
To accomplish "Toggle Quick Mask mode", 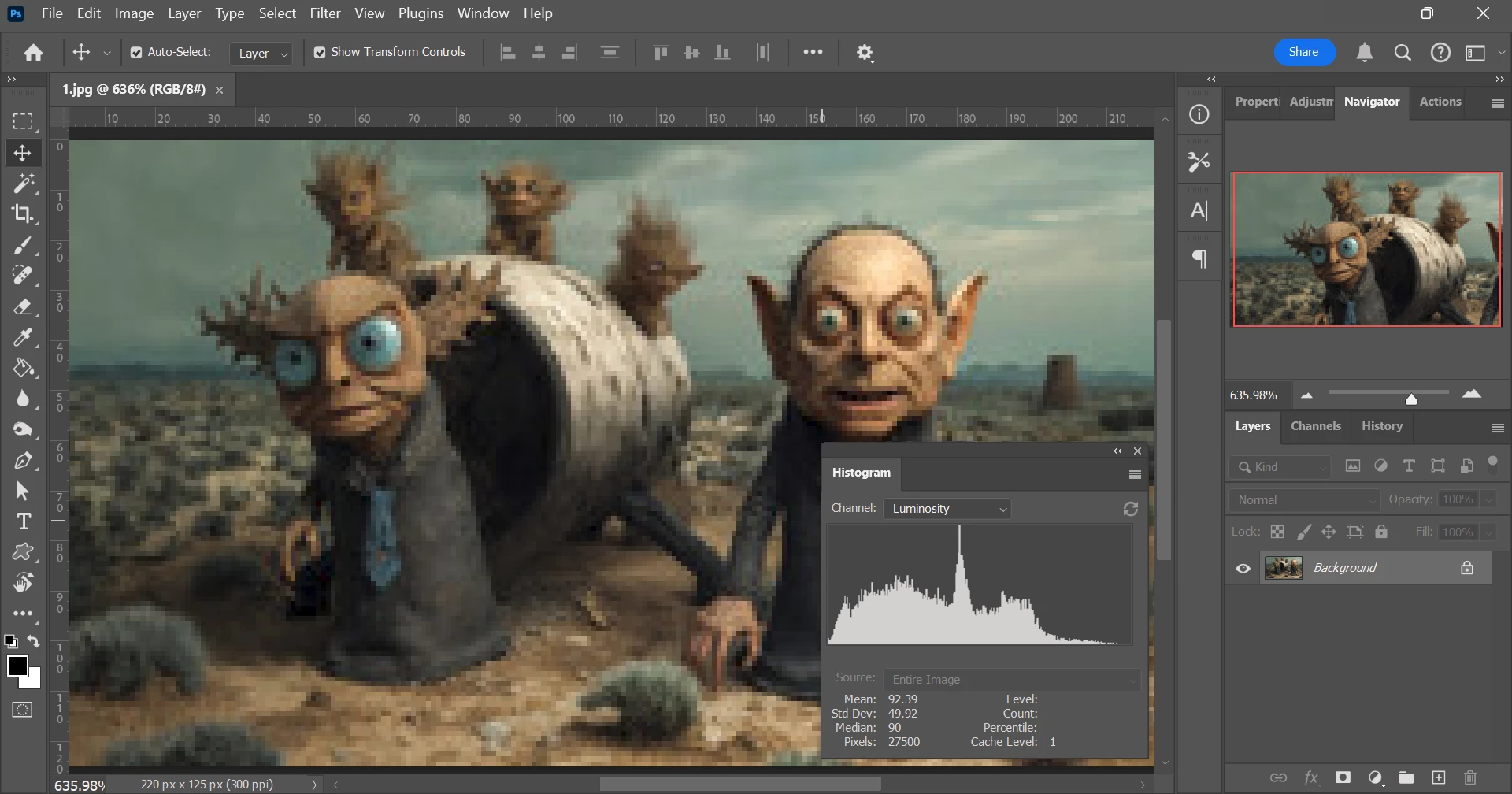I will (x=23, y=710).
